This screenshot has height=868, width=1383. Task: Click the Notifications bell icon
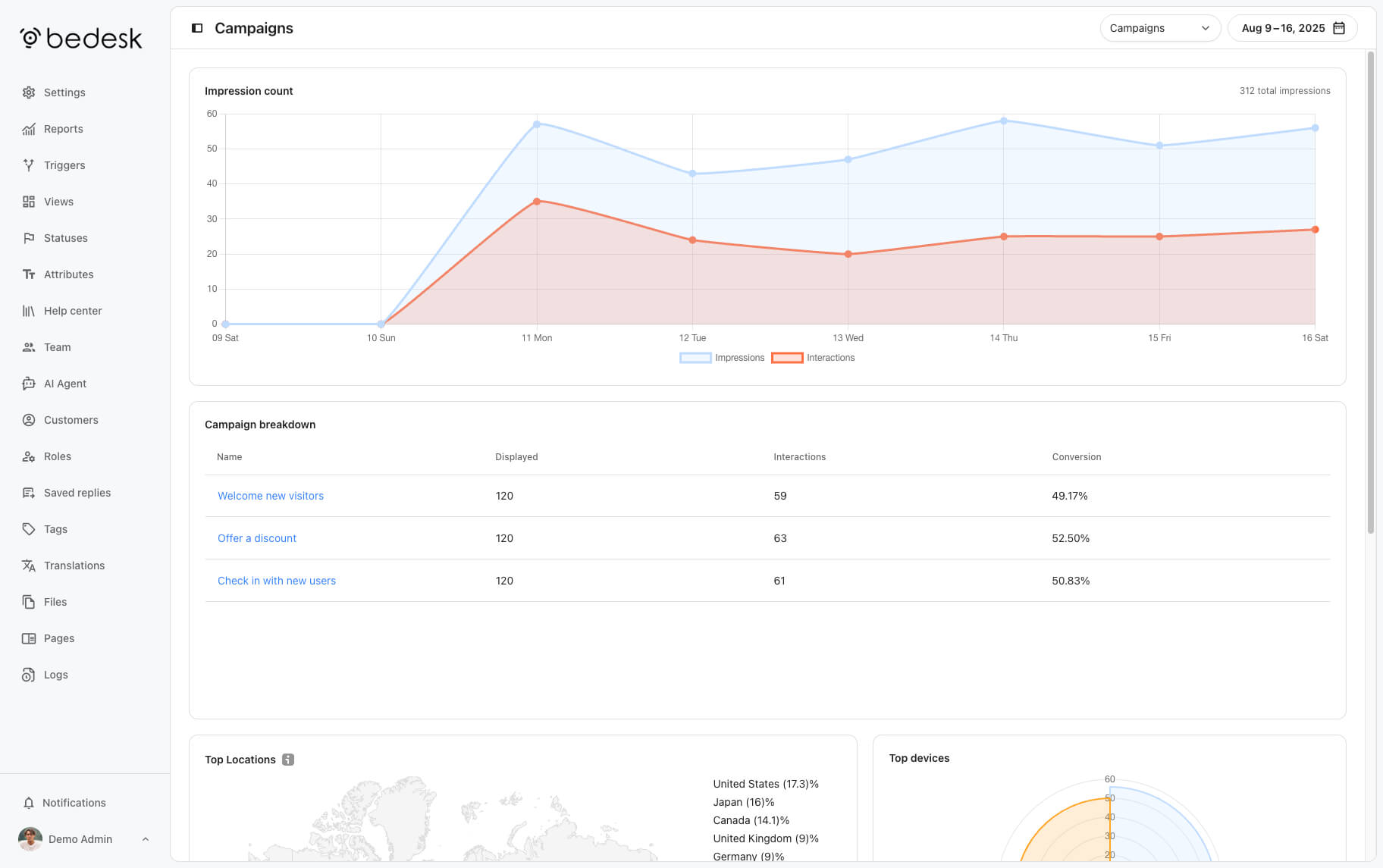[x=29, y=803]
